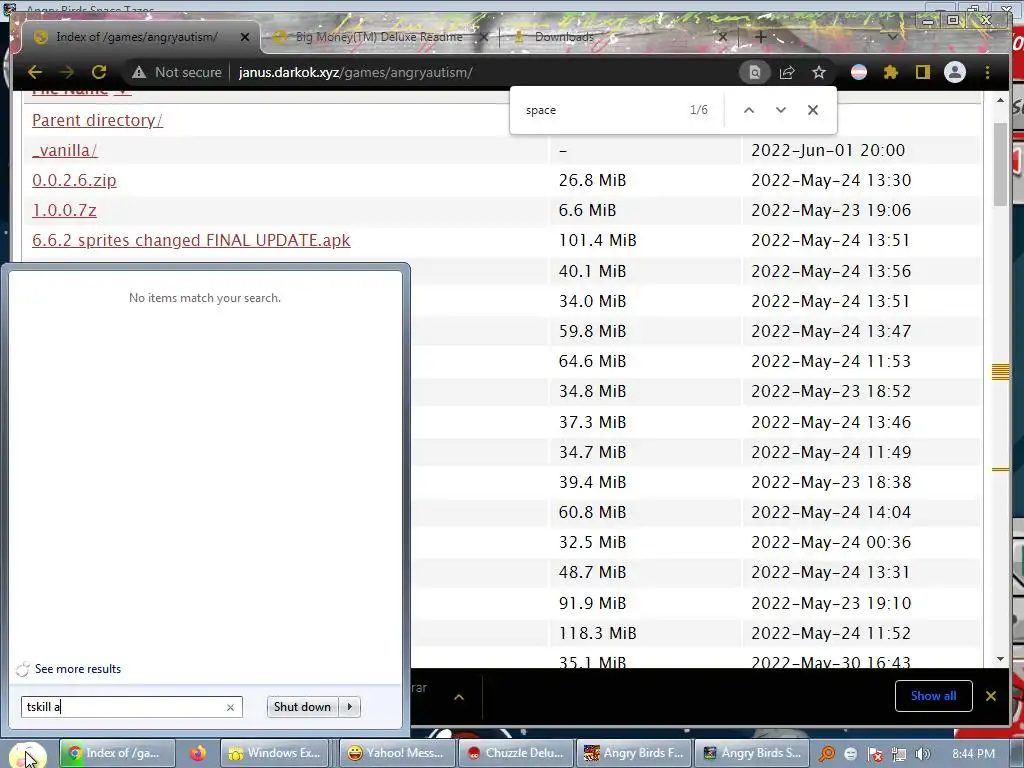Switch to Angry Birds S... taskbar button
The width and height of the screenshot is (1024, 768).
point(752,753)
